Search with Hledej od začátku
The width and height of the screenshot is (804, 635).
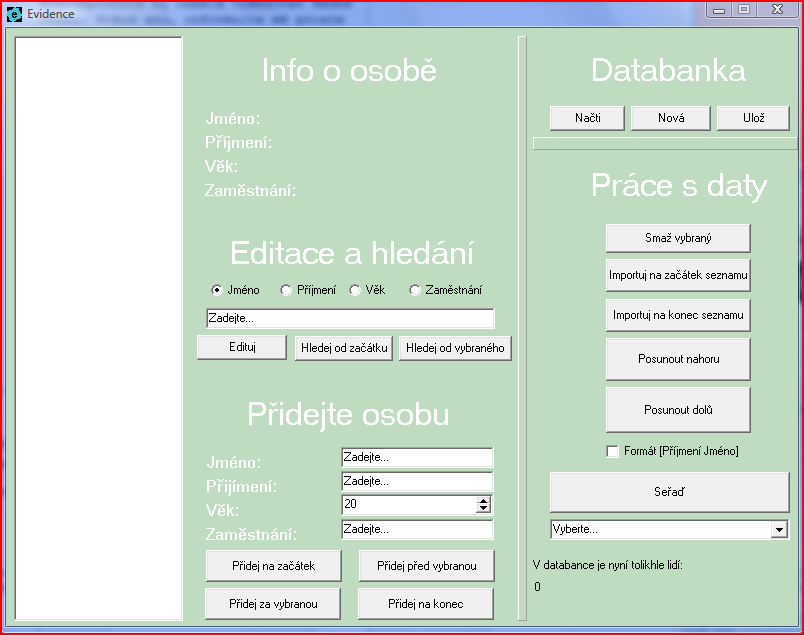(344, 348)
